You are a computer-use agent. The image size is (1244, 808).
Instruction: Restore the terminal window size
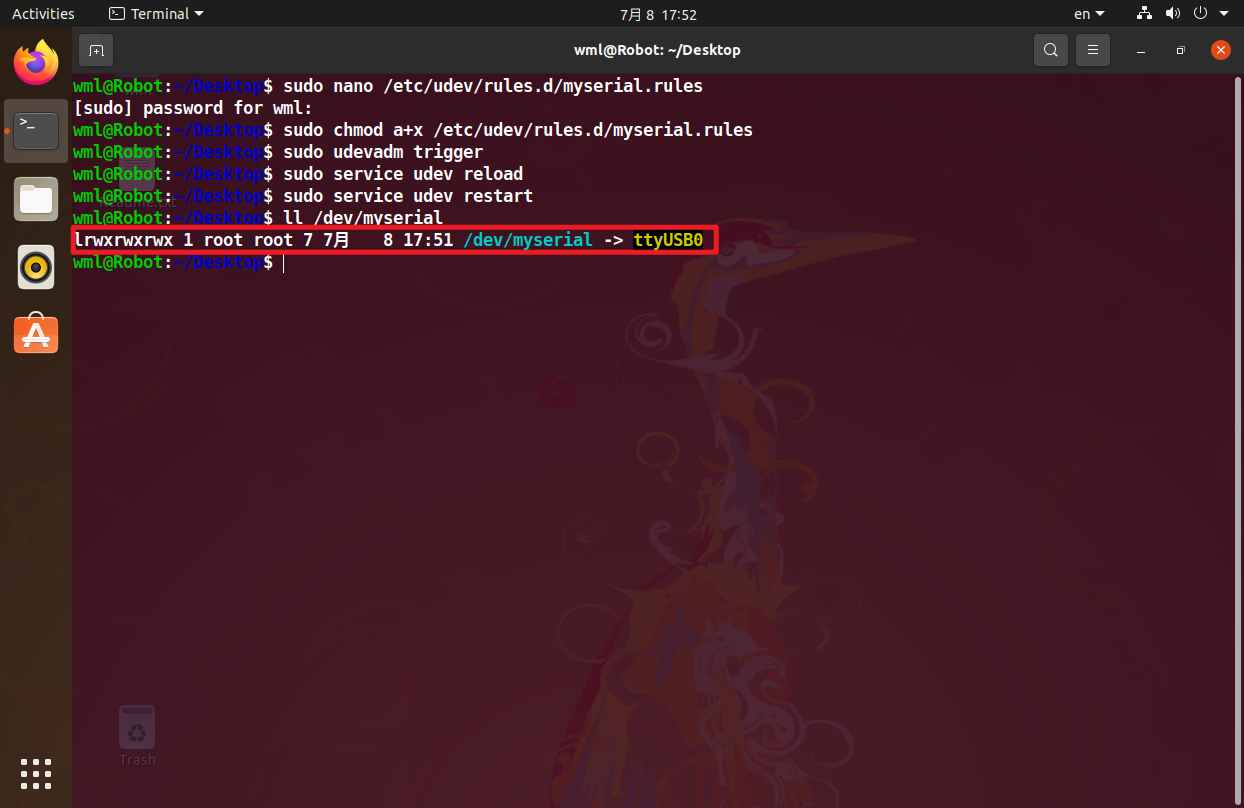[x=1181, y=50]
